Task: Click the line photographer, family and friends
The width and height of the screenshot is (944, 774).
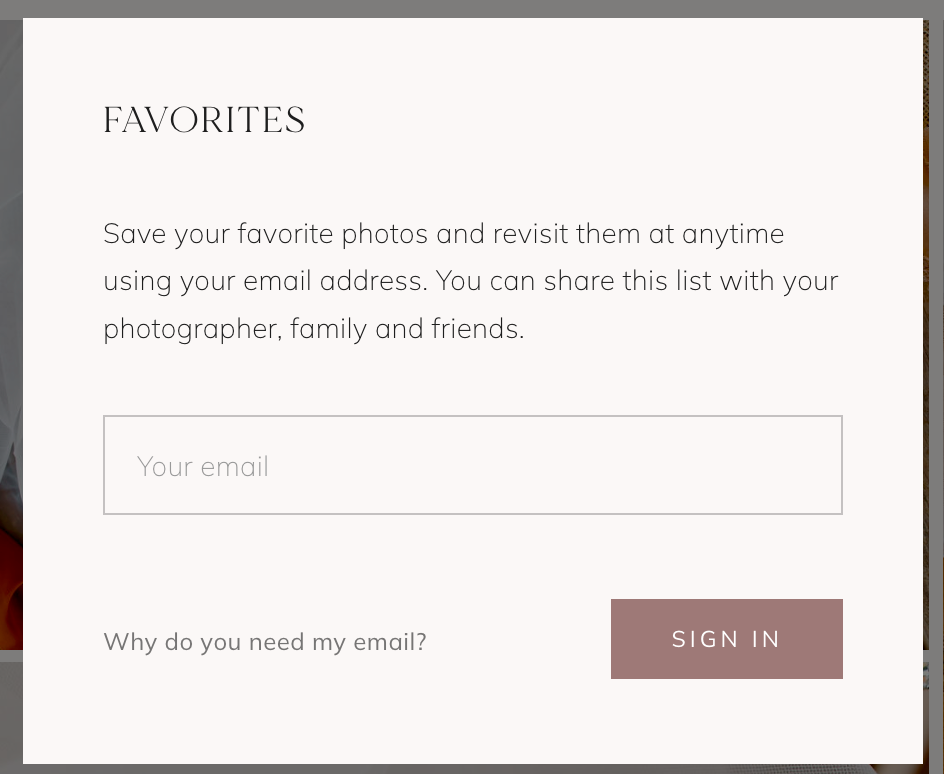Action: pos(314,329)
